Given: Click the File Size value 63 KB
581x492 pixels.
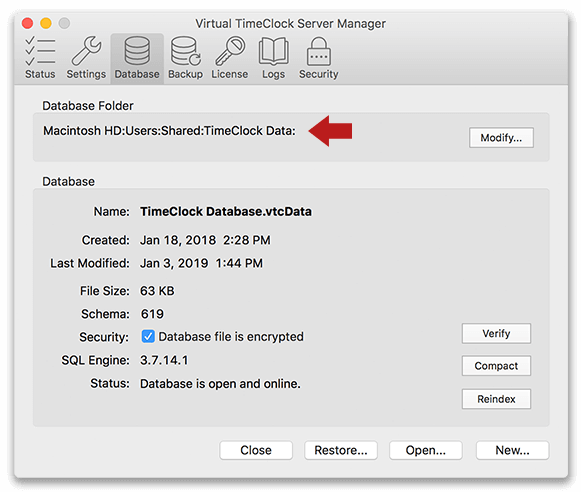Looking at the screenshot, I should 157,291.
